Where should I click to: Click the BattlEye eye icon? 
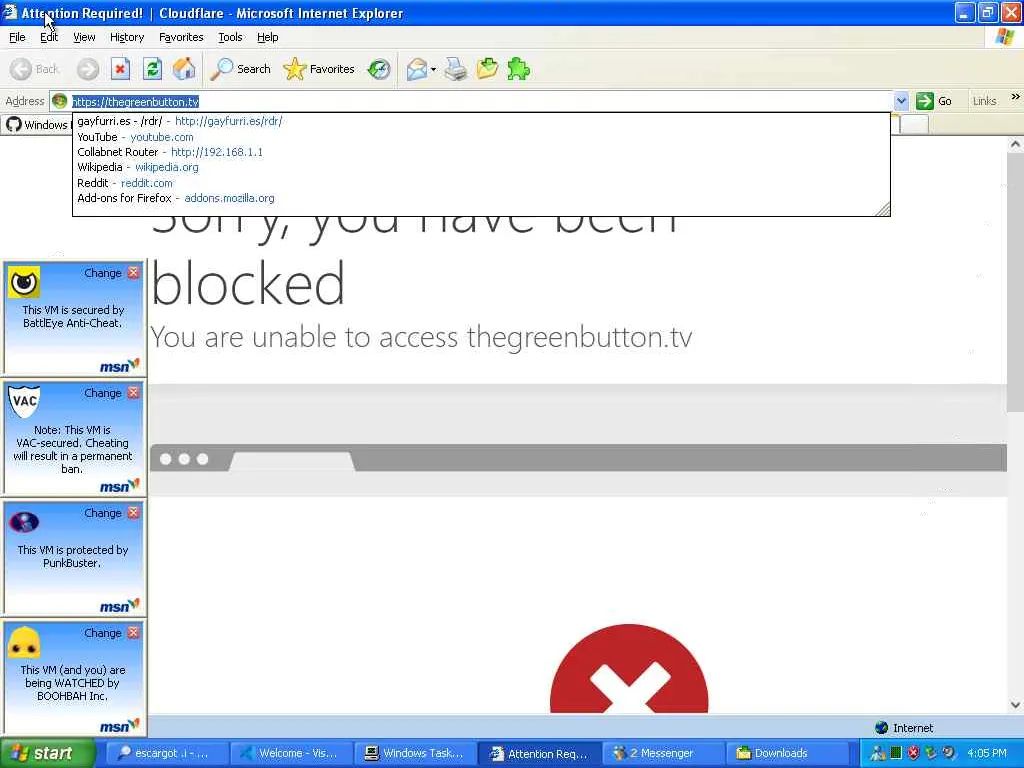[x=24, y=282]
